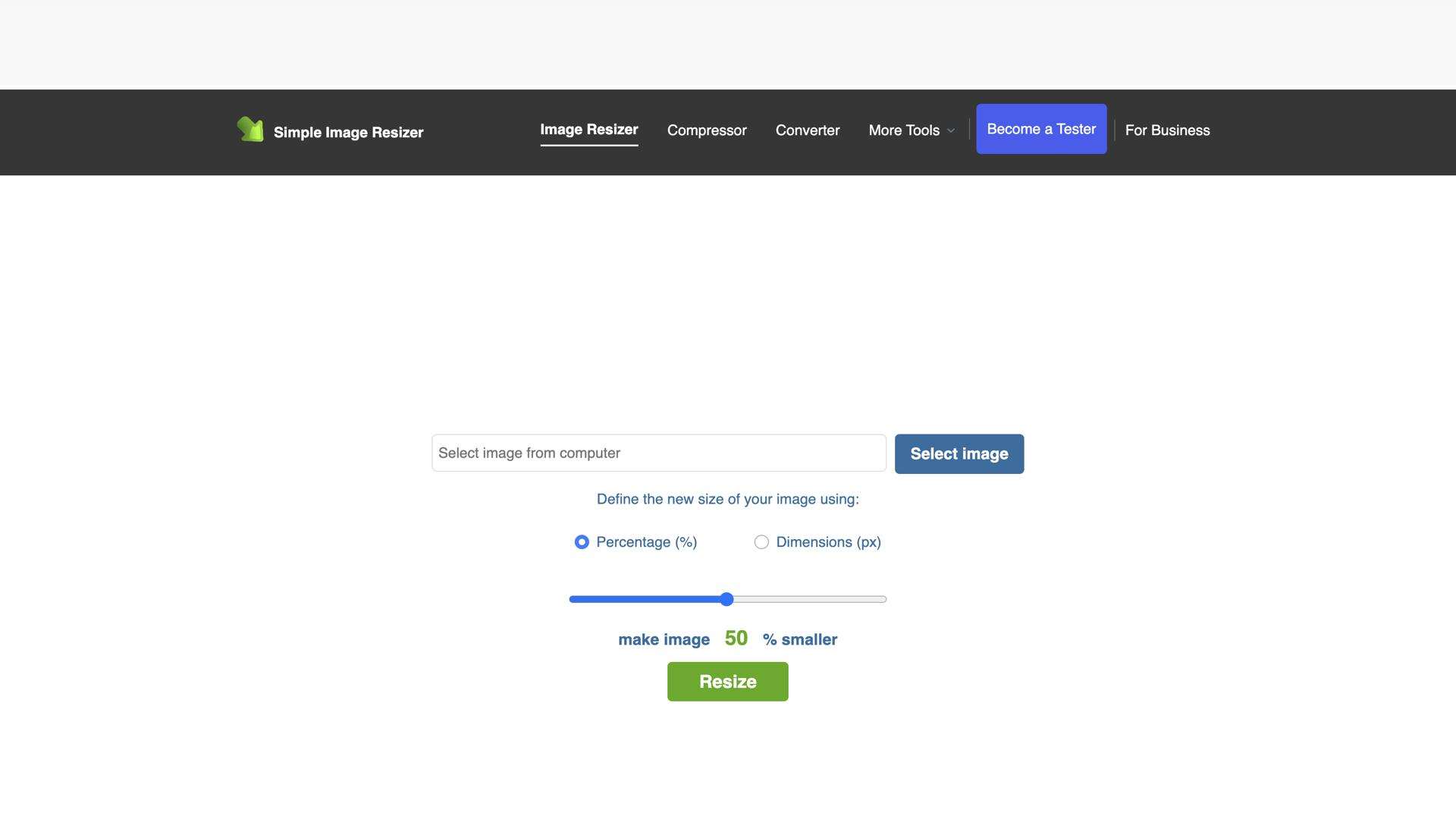Open the Converter tool link

(x=807, y=130)
